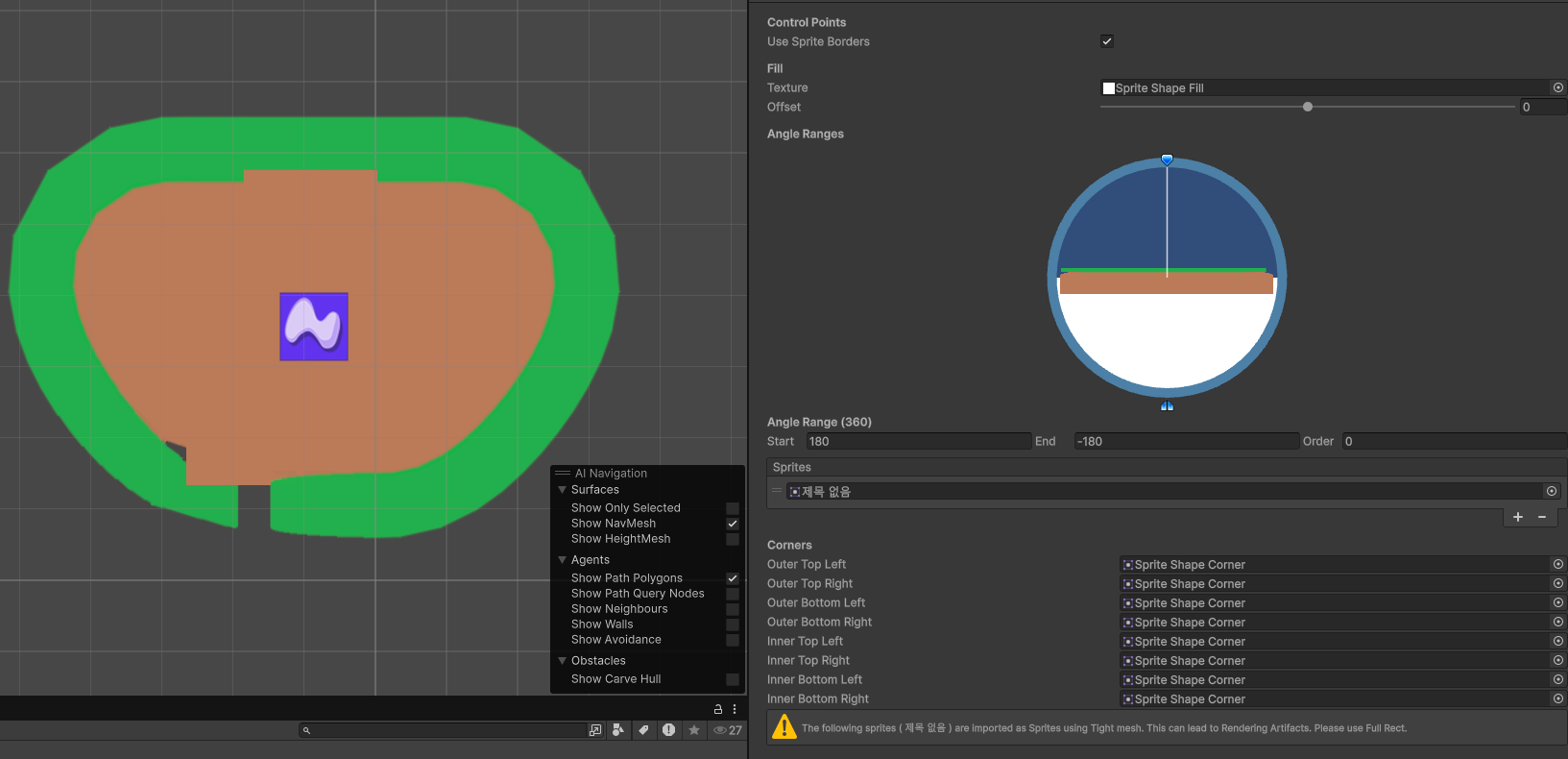This screenshot has width=1568, height=759.
Task: Open picker for Inner Bottom Left corner
Action: click(1558, 679)
